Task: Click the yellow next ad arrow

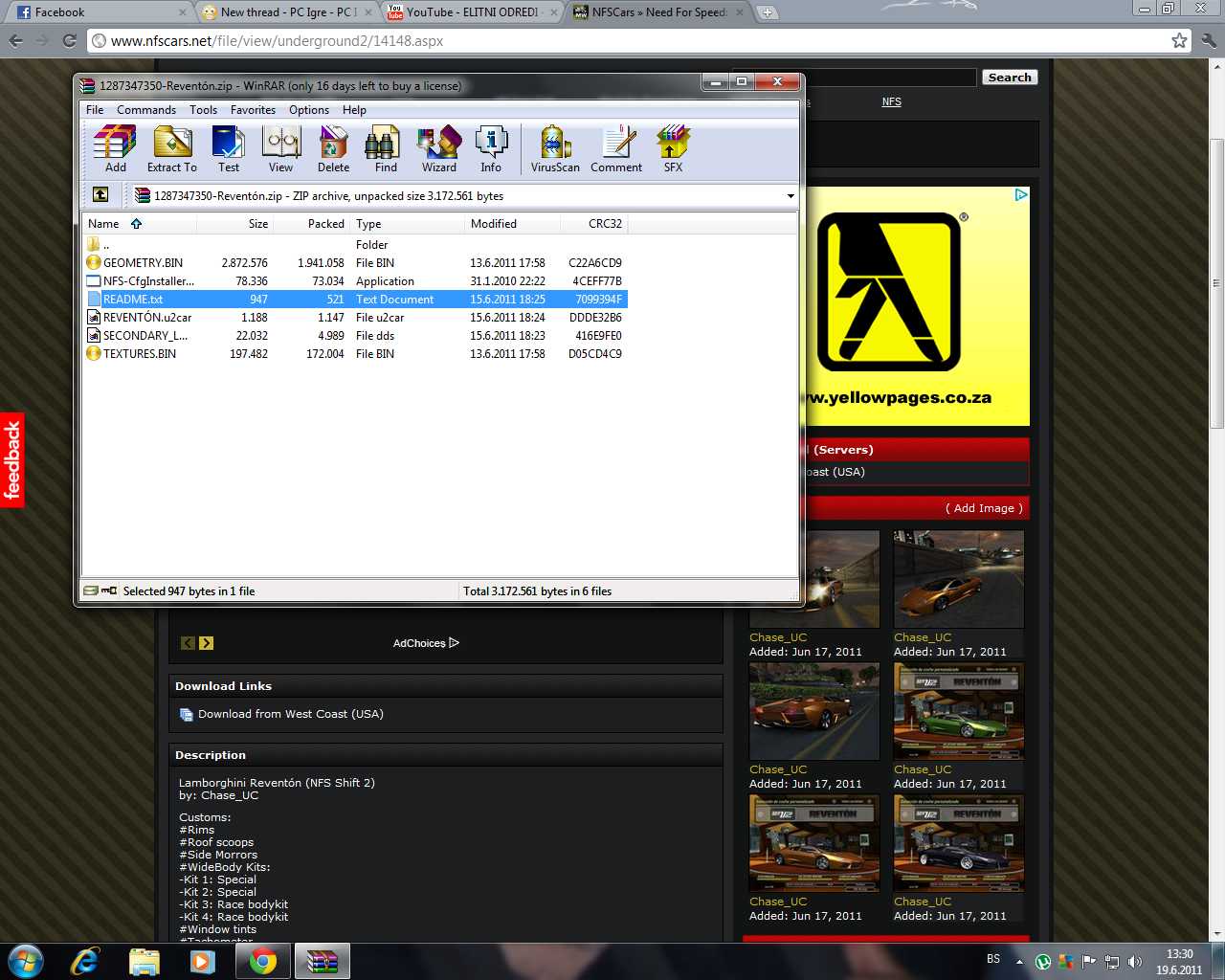Action: coord(207,643)
